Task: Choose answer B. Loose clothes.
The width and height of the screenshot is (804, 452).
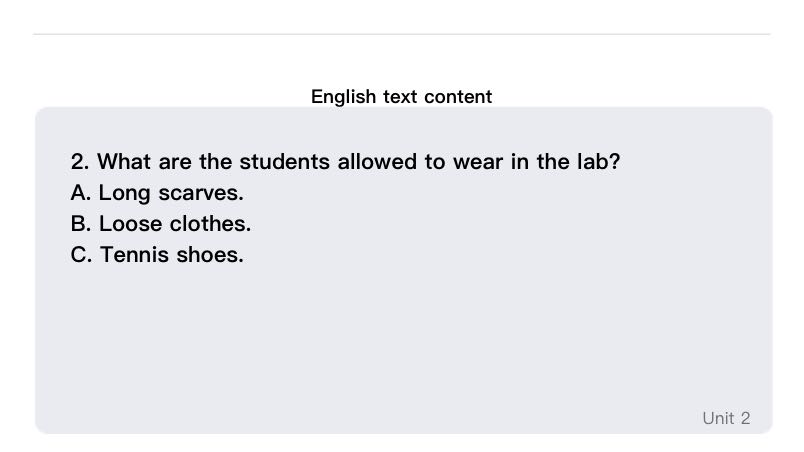Action: click(161, 224)
